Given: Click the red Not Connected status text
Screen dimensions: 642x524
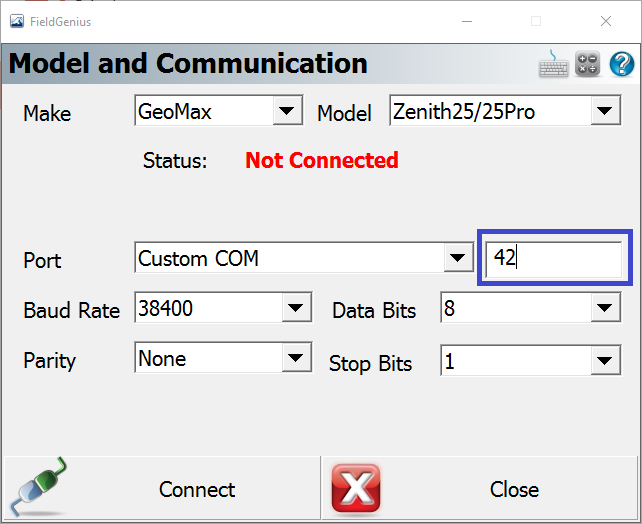Looking at the screenshot, I should pos(321,160).
